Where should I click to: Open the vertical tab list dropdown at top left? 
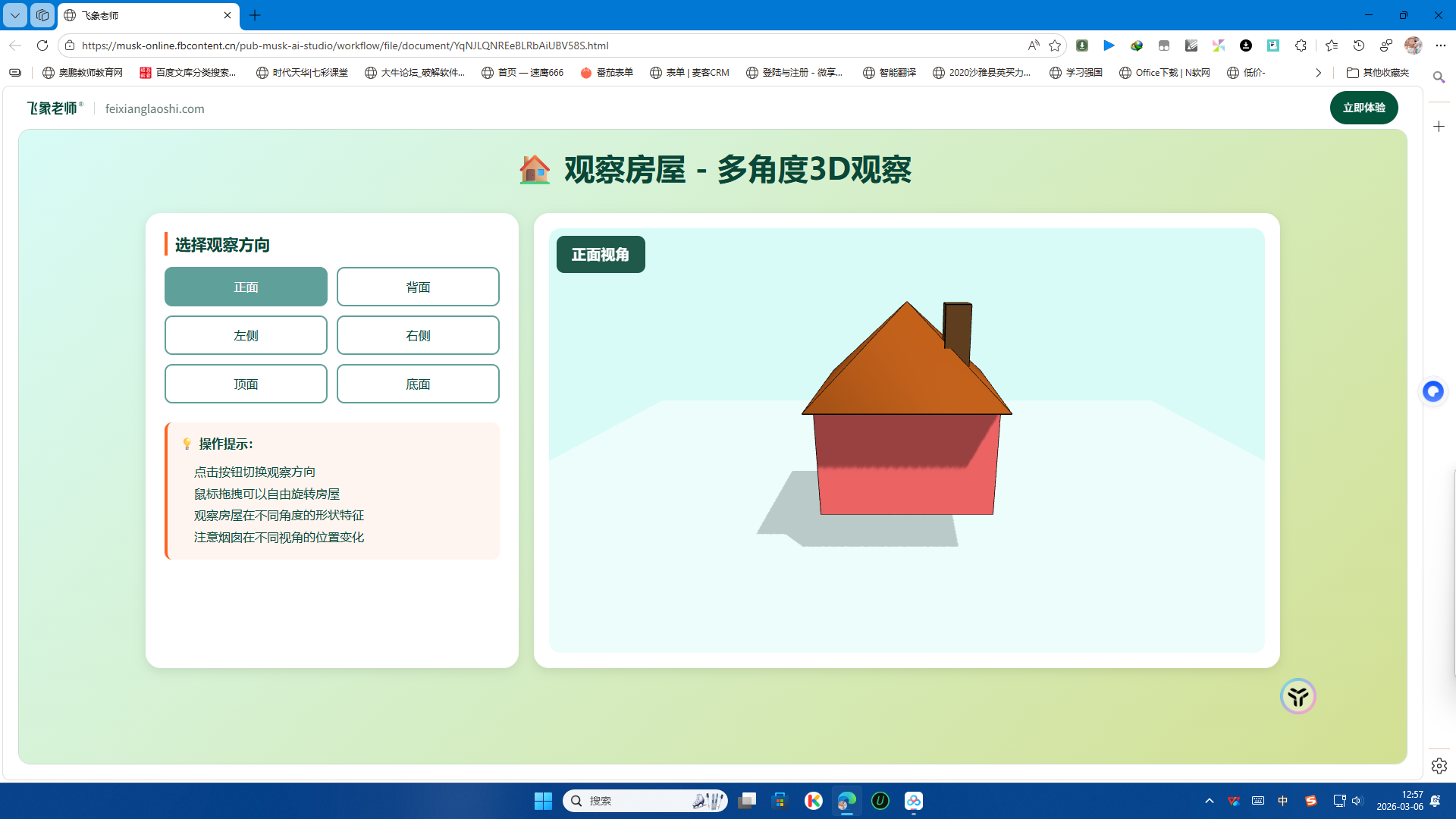tap(14, 15)
